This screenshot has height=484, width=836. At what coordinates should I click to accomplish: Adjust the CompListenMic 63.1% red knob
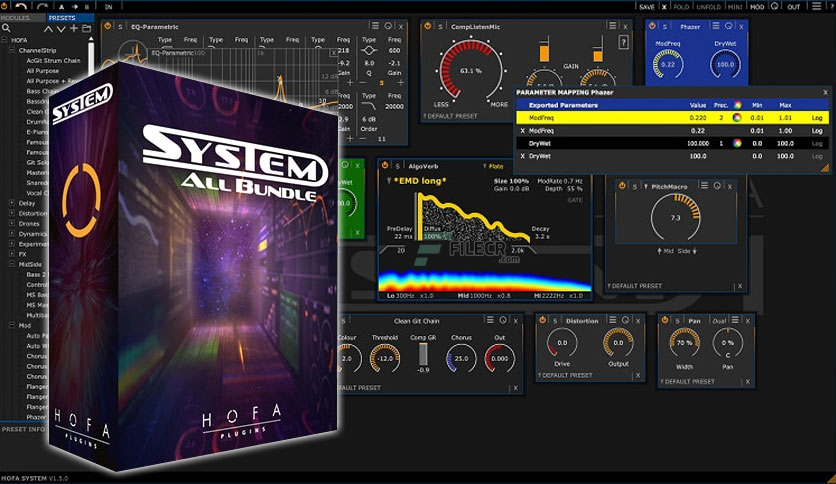[x=471, y=70]
